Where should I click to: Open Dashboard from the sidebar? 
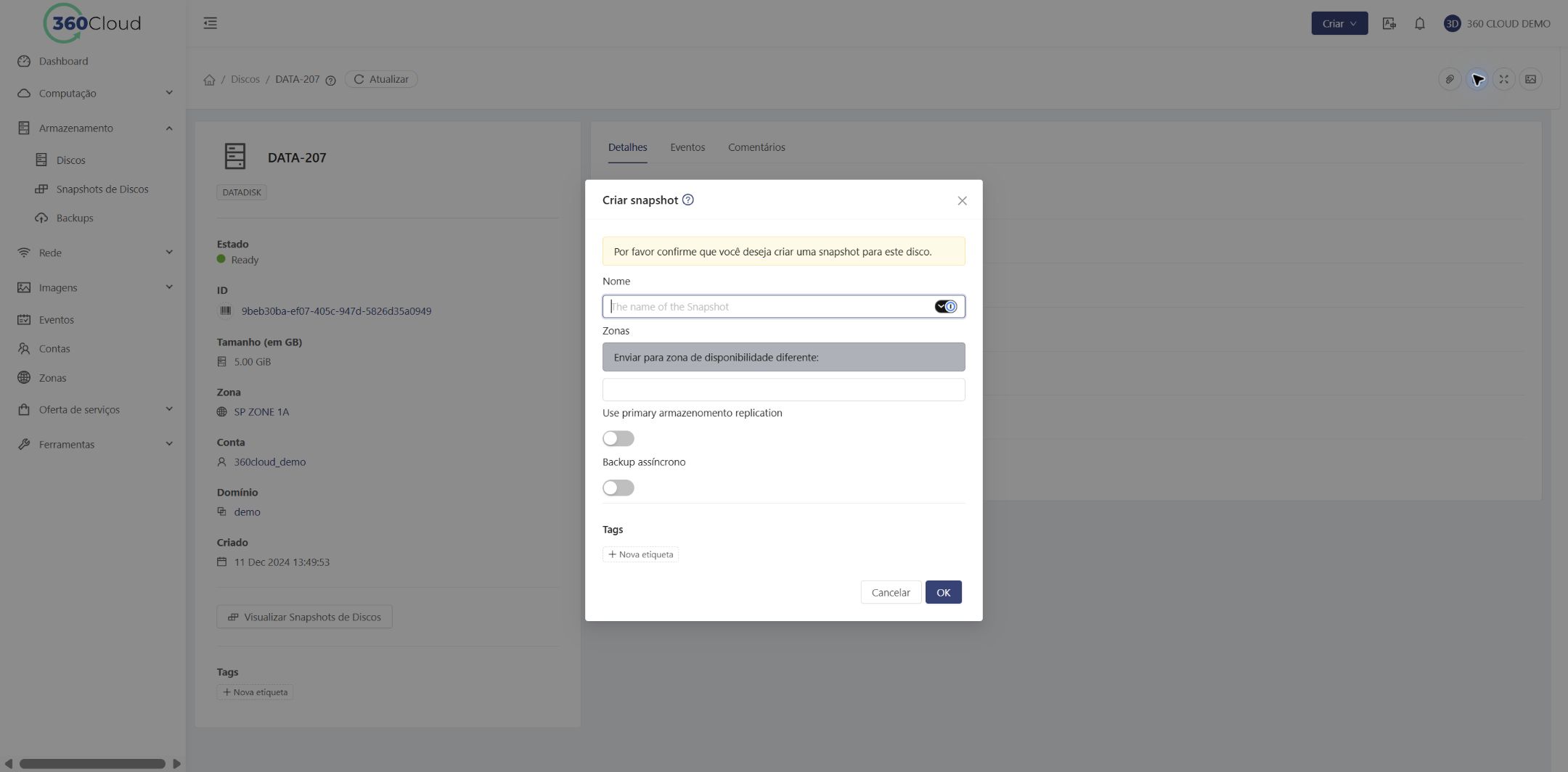click(63, 61)
